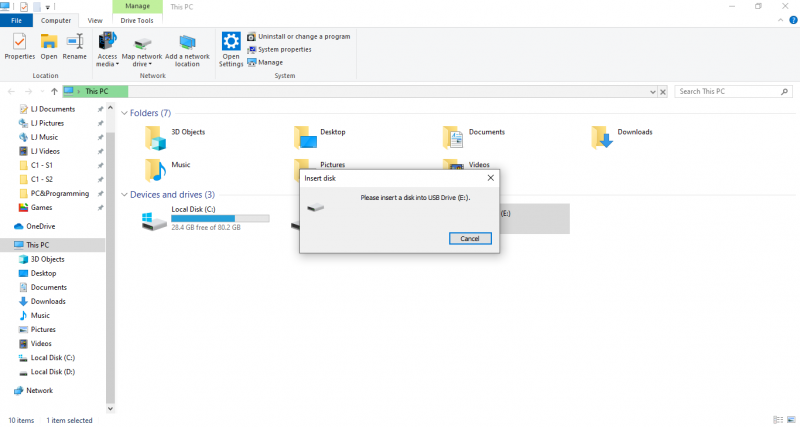This screenshot has height=427, width=800.
Task: Select OneDrive in the navigation pane
Action: click(40, 226)
